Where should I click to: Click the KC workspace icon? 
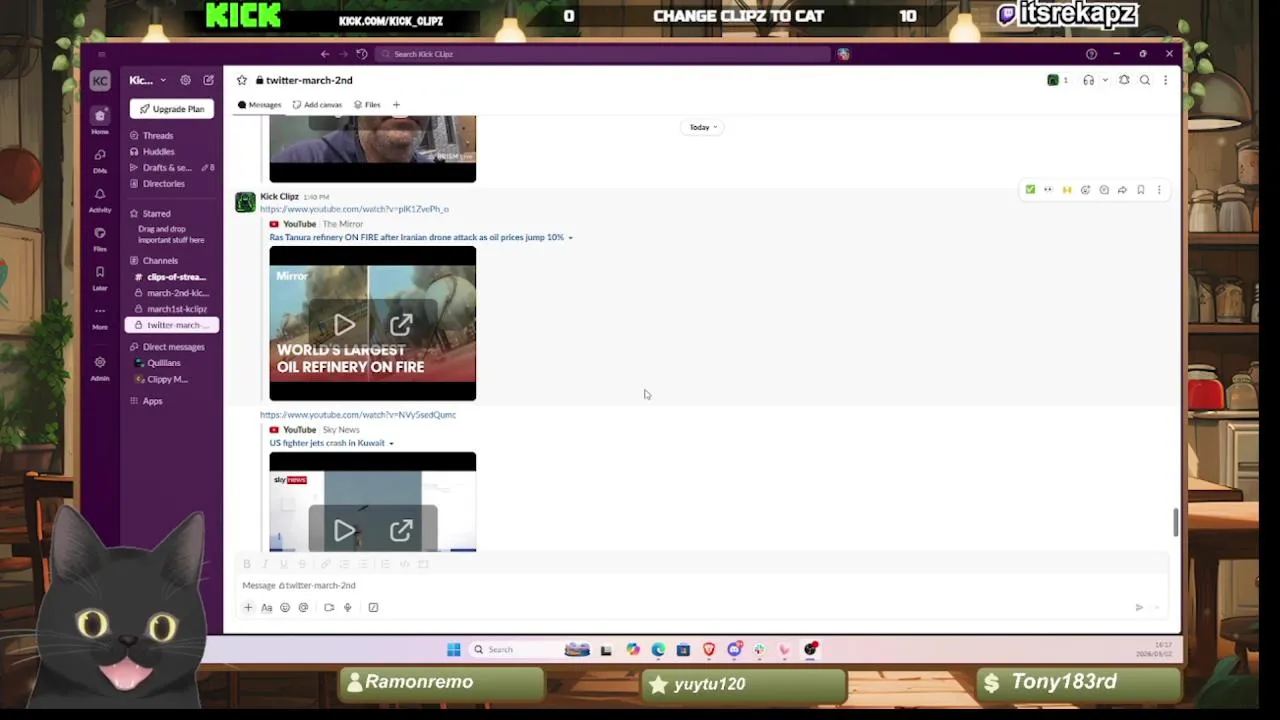click(100, 81)
